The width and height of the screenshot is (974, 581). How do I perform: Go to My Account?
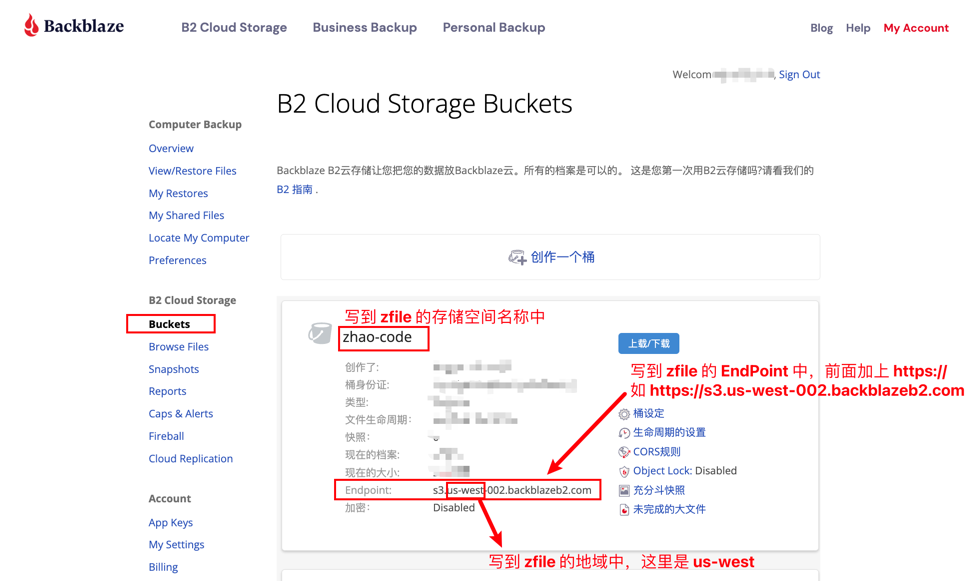tap(915, 28)
